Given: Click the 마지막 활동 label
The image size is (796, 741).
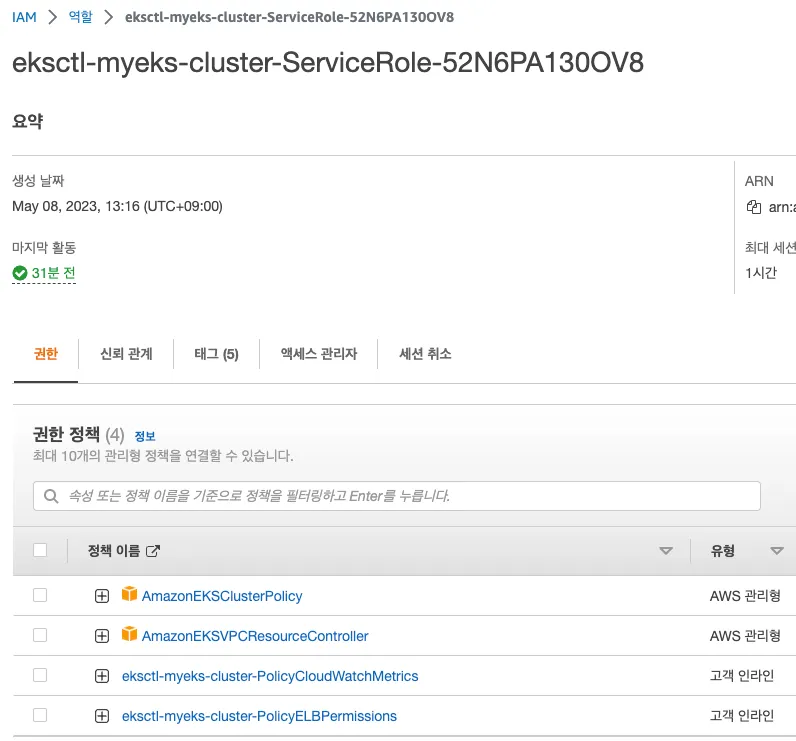Looking at the screenshot, I should point(44,248).
